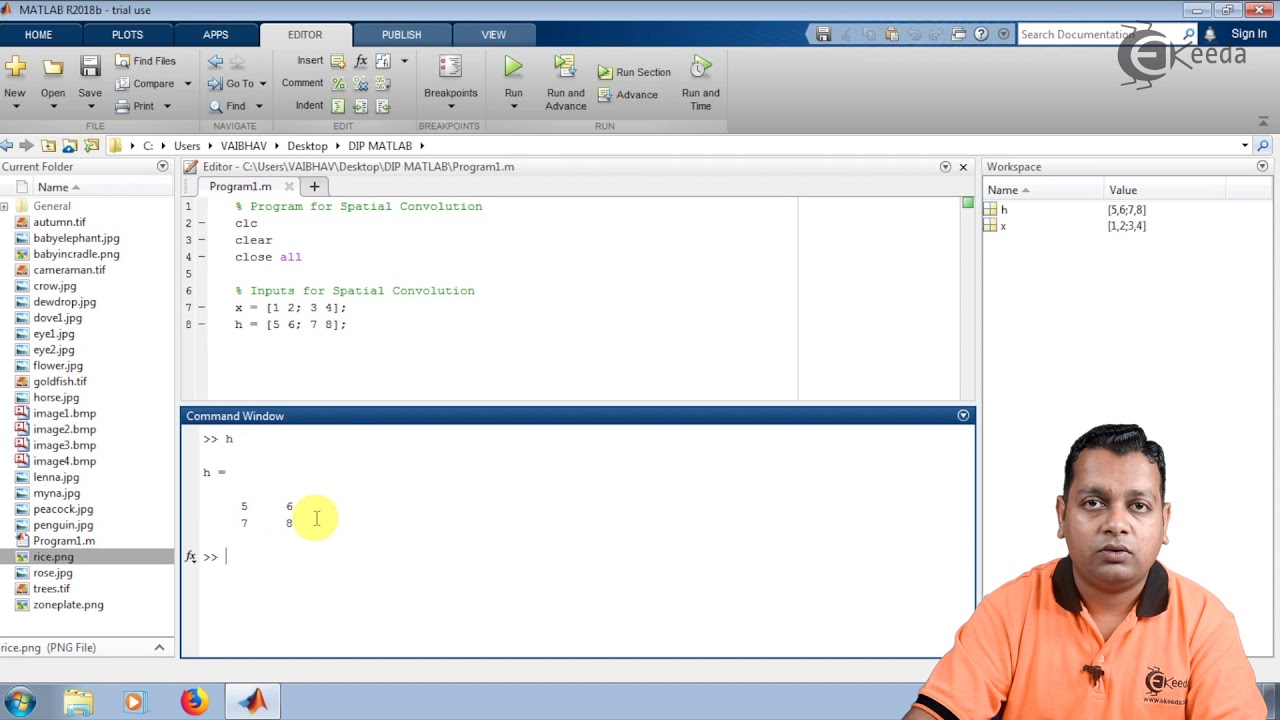
Task: Select the EDITOR tab
Action: [305, 34]
